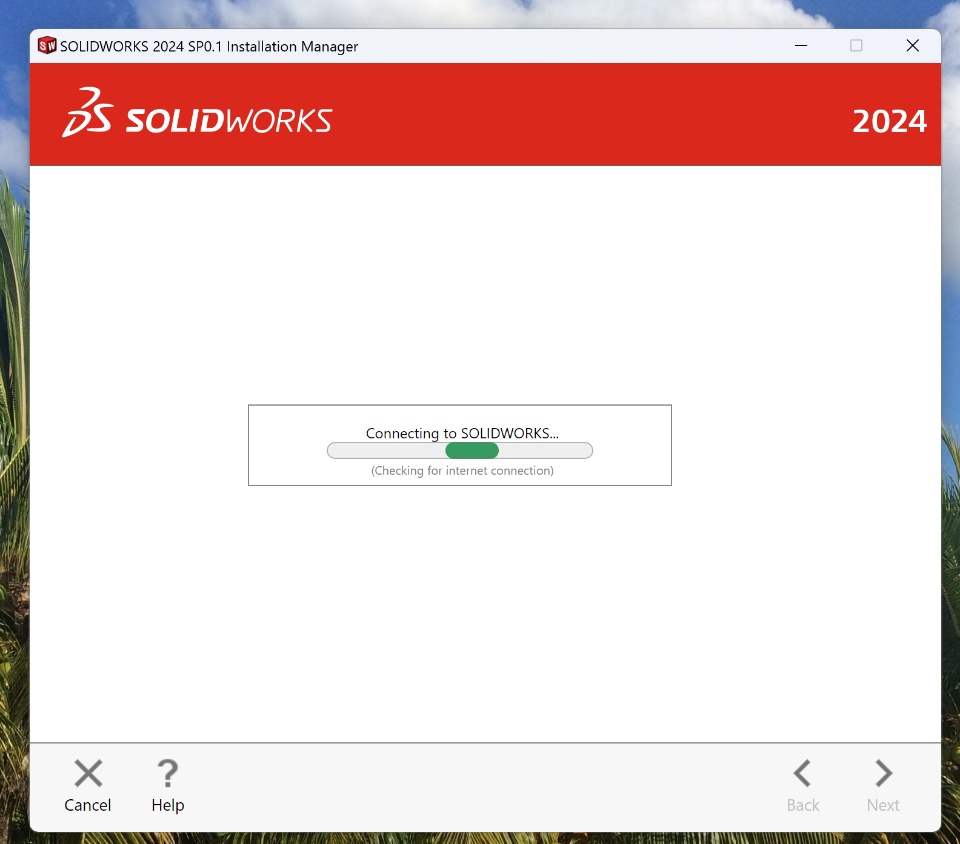Viewport: 960px width, 844px height.
Task: Click the 2024 version label in the banner
Action: tap(890, 121)
